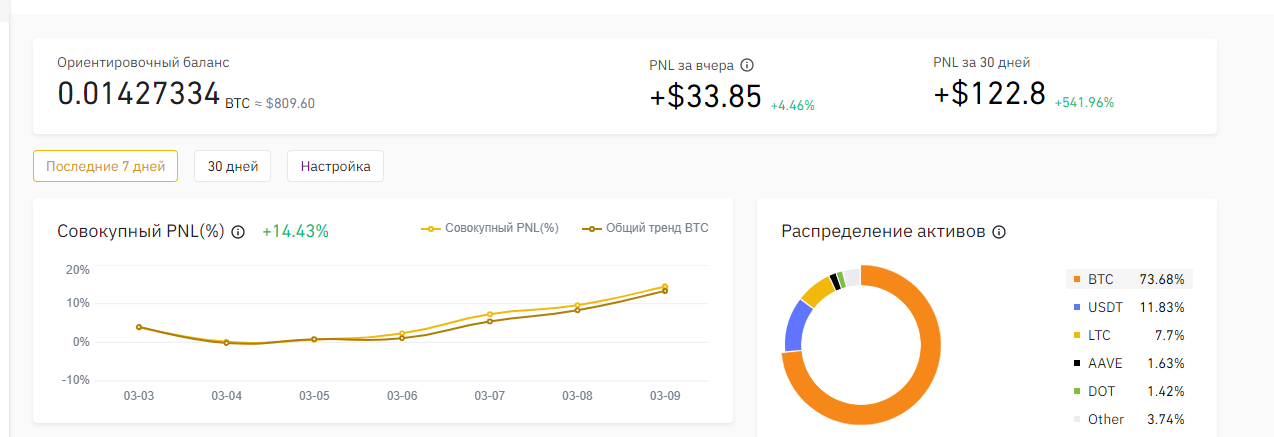Toggle Общий тренд BTC legend series
The image size is (1274, 437).
(647, 228)
